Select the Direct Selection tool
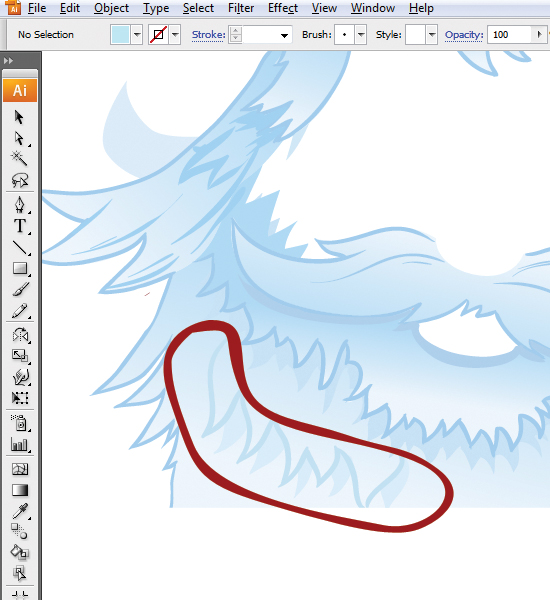Screen dimensions: 550x600 (x=19, y=139)
